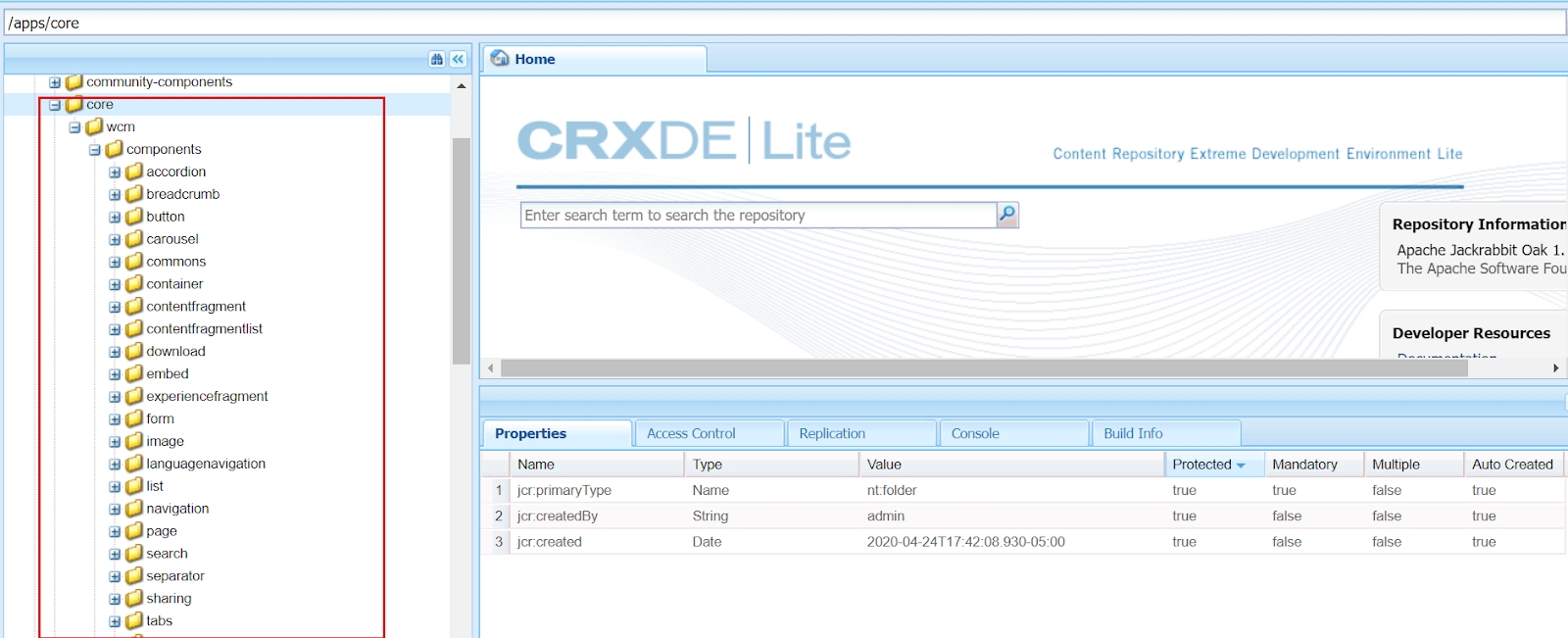Click the breadcrumb folder icon
The image size is (1568, 638).
pyautogui.click(x=134, y=194)
